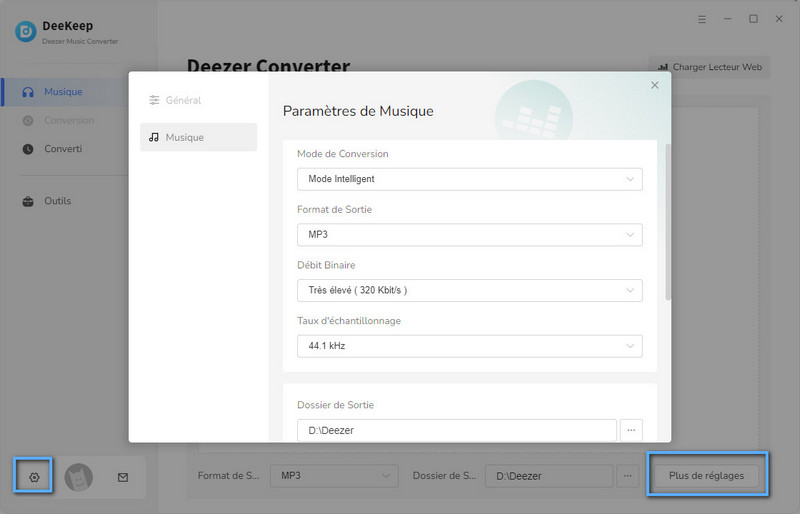This screenshot has height=514, width=800.
Task: Click the DeeKeep logo icon
Action: 26,32
